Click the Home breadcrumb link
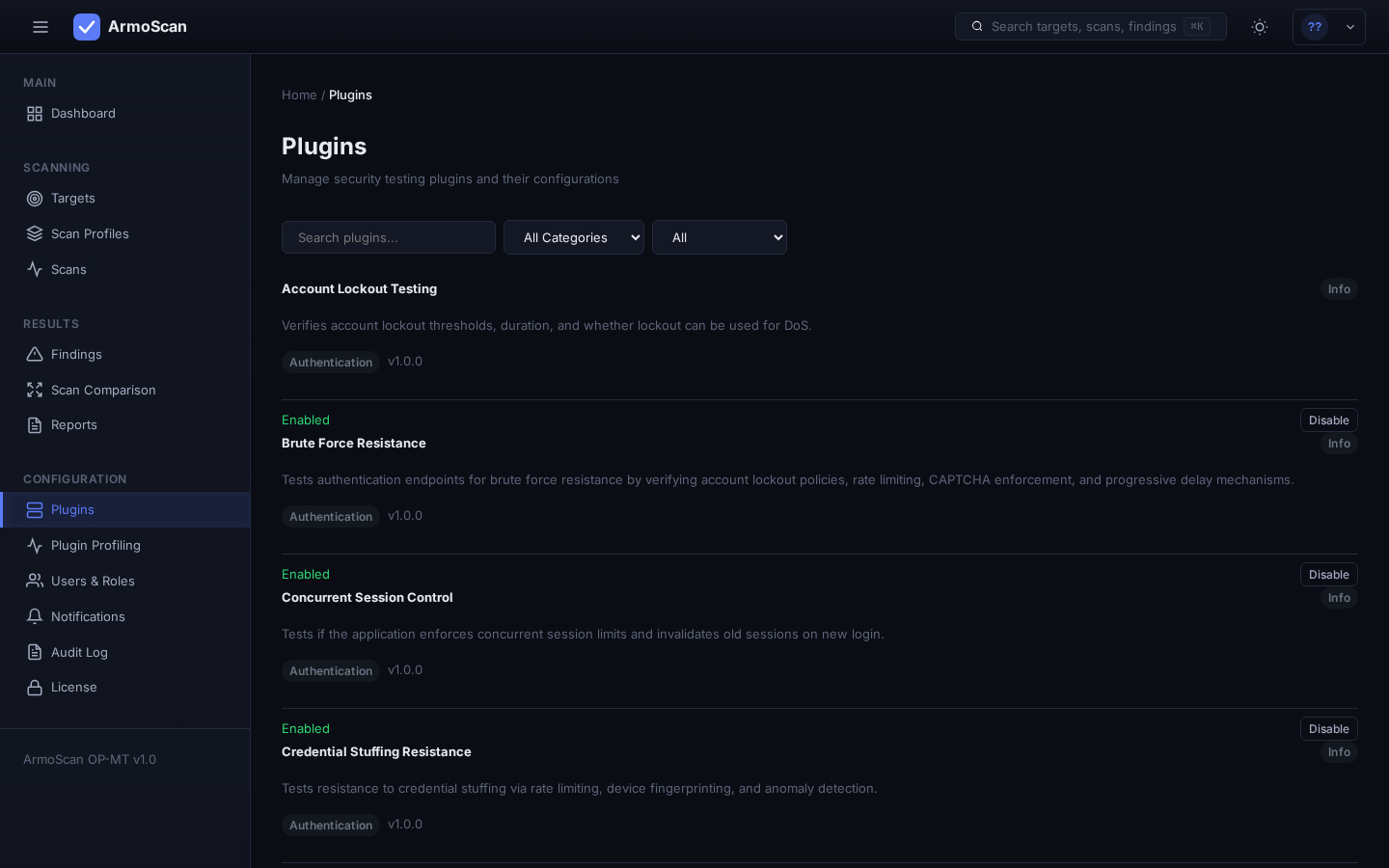This screenshot has height=868, width=1389. pyautogui.click(x=299, y=95)
